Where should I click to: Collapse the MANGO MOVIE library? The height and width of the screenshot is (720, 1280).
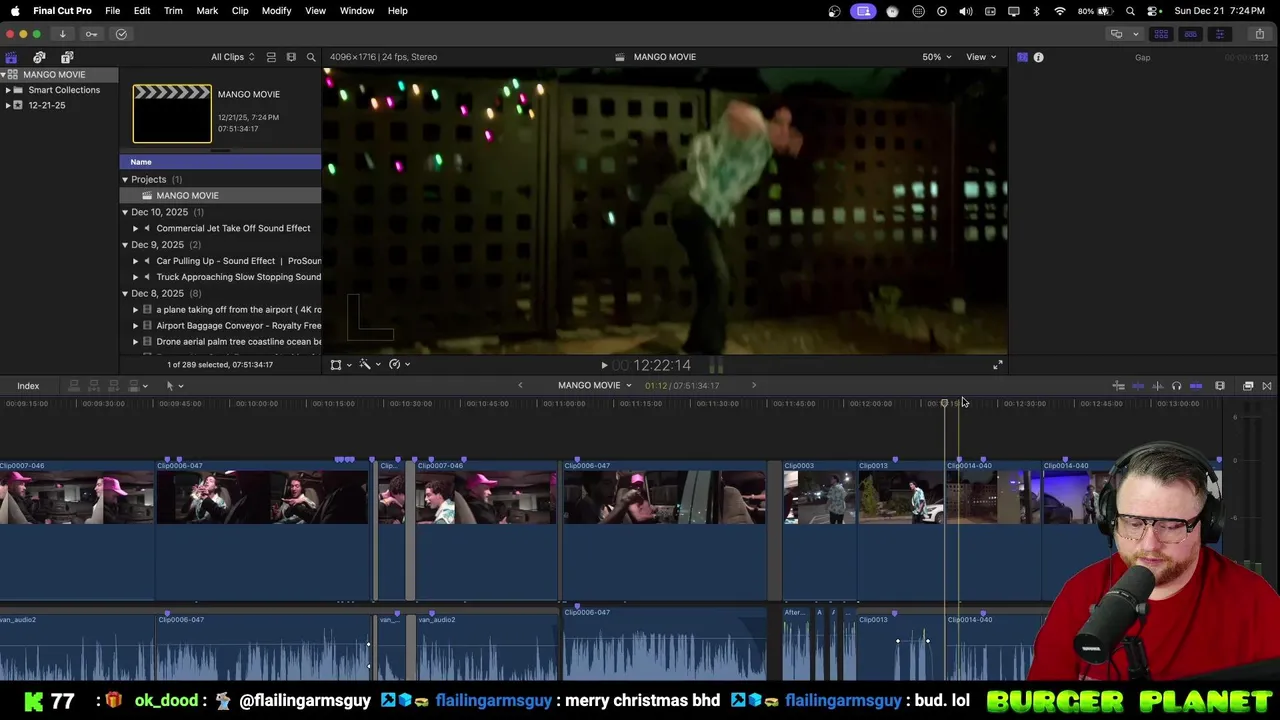(x=3, y=75)
